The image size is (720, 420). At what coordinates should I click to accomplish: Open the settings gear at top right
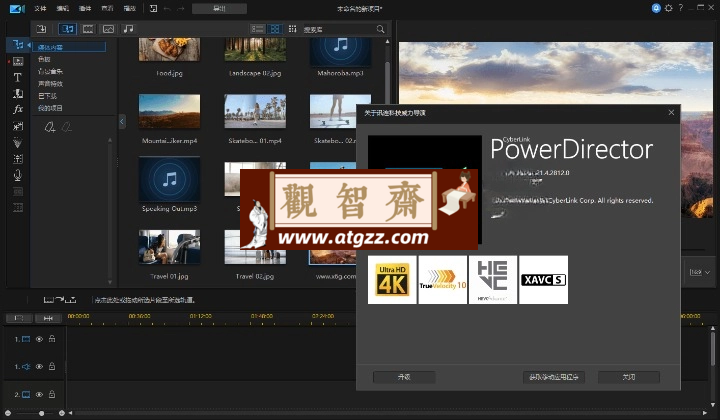pyautogui.click(x=669, y=8)
